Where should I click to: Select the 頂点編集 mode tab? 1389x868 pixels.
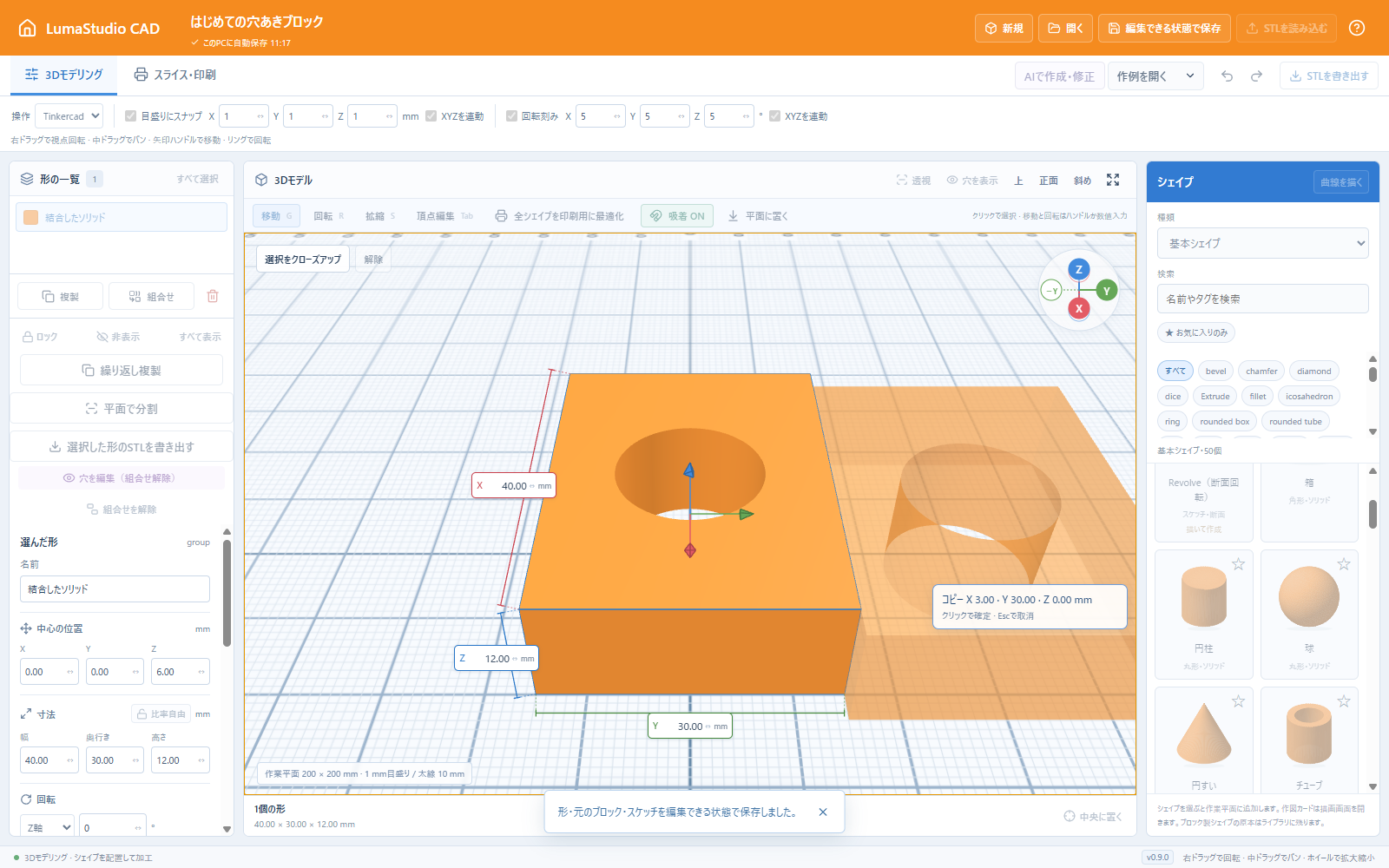coord(444,216)
